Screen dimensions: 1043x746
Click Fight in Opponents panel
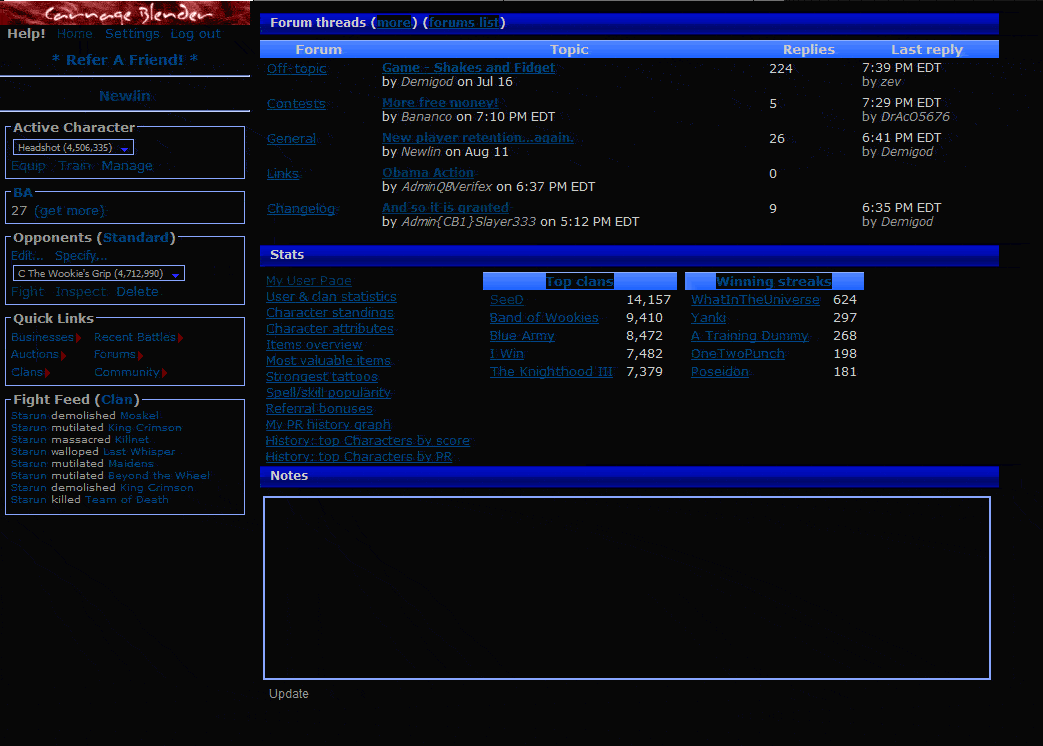[x=27, y=291]
